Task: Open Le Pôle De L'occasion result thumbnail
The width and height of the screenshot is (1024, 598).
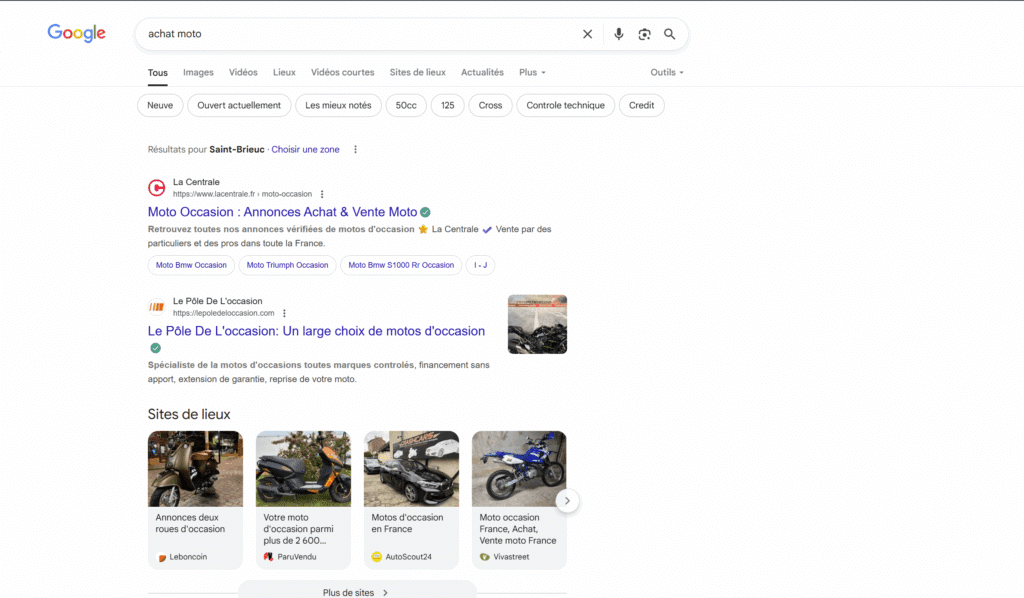Action: (537, 324)
